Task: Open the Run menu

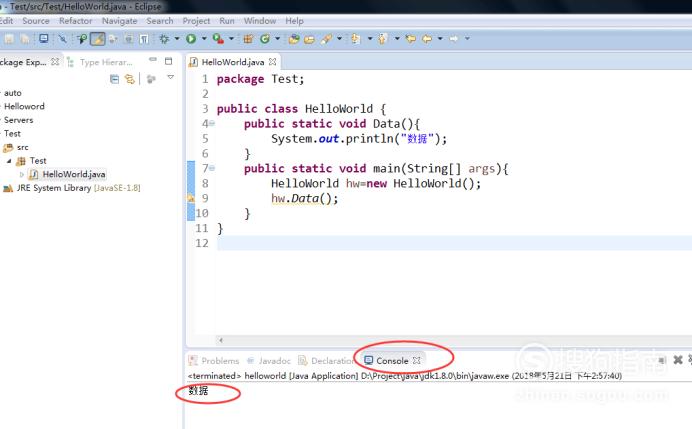Action: click(227, 21)
